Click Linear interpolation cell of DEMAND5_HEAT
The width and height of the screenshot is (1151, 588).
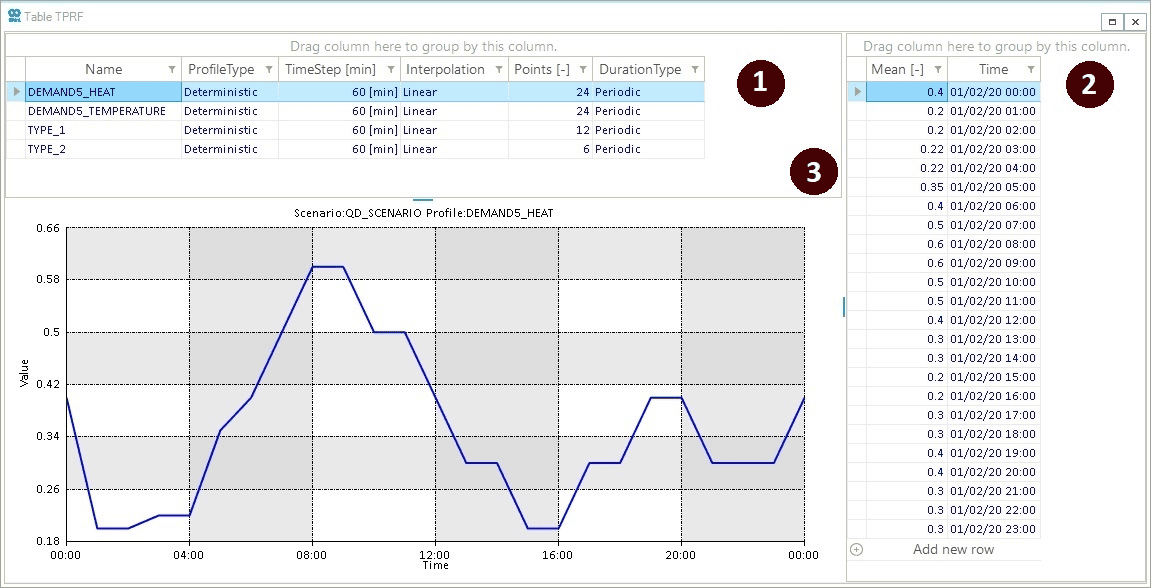point(453,92)
